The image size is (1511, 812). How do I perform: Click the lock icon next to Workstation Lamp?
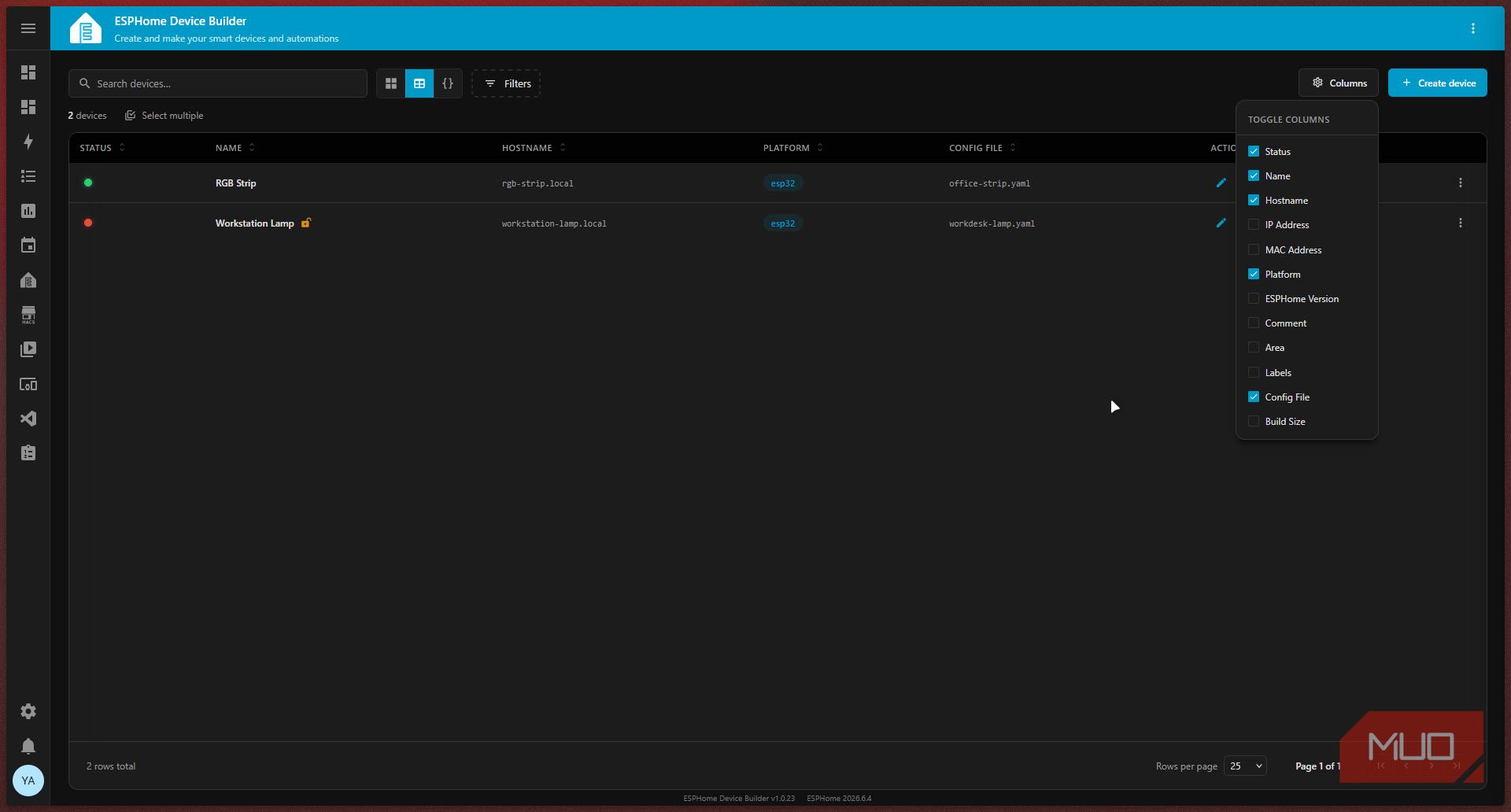coord(306,223)
